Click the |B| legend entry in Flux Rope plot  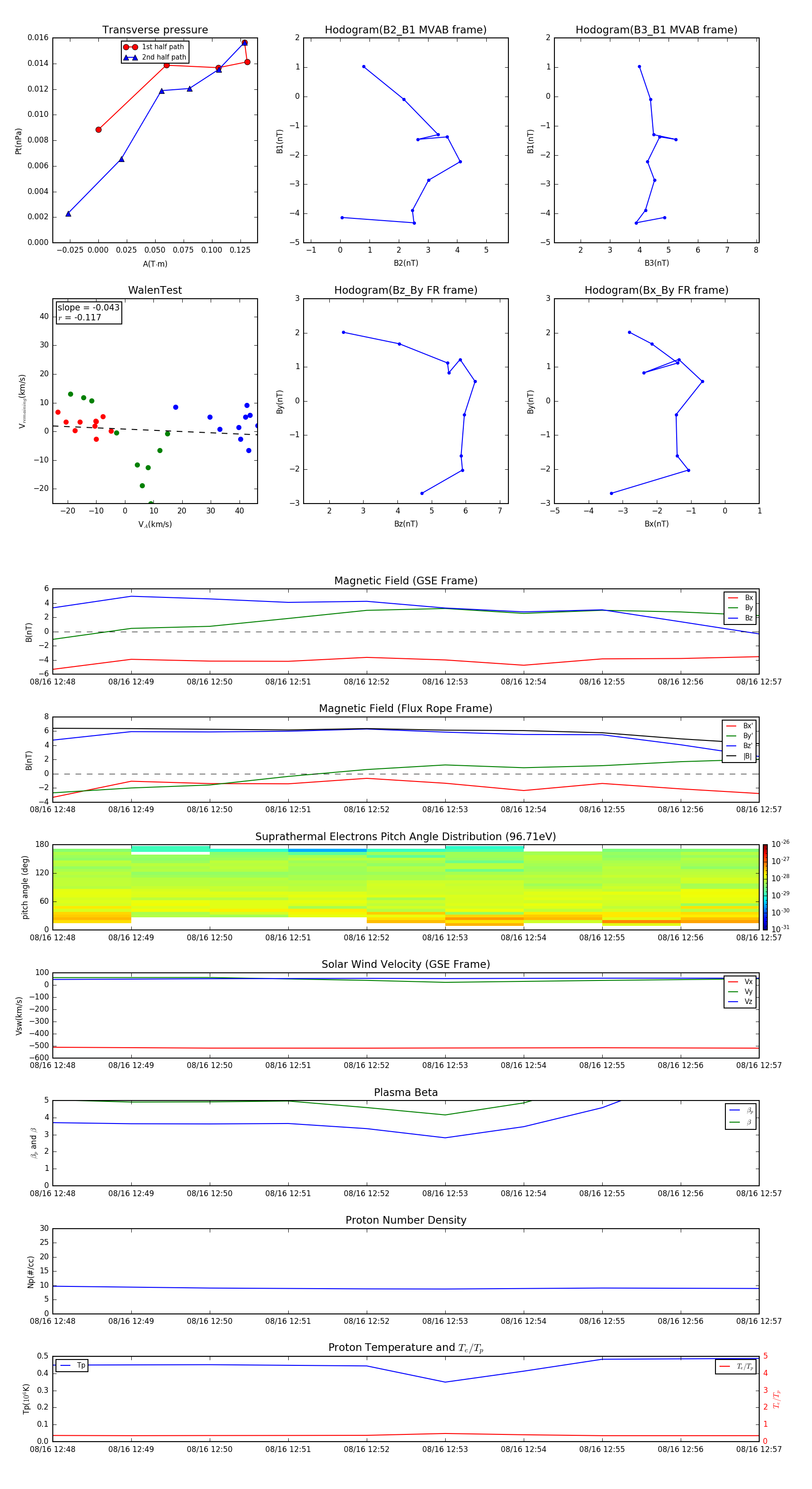pyautogui.click(x=739, y=756)
